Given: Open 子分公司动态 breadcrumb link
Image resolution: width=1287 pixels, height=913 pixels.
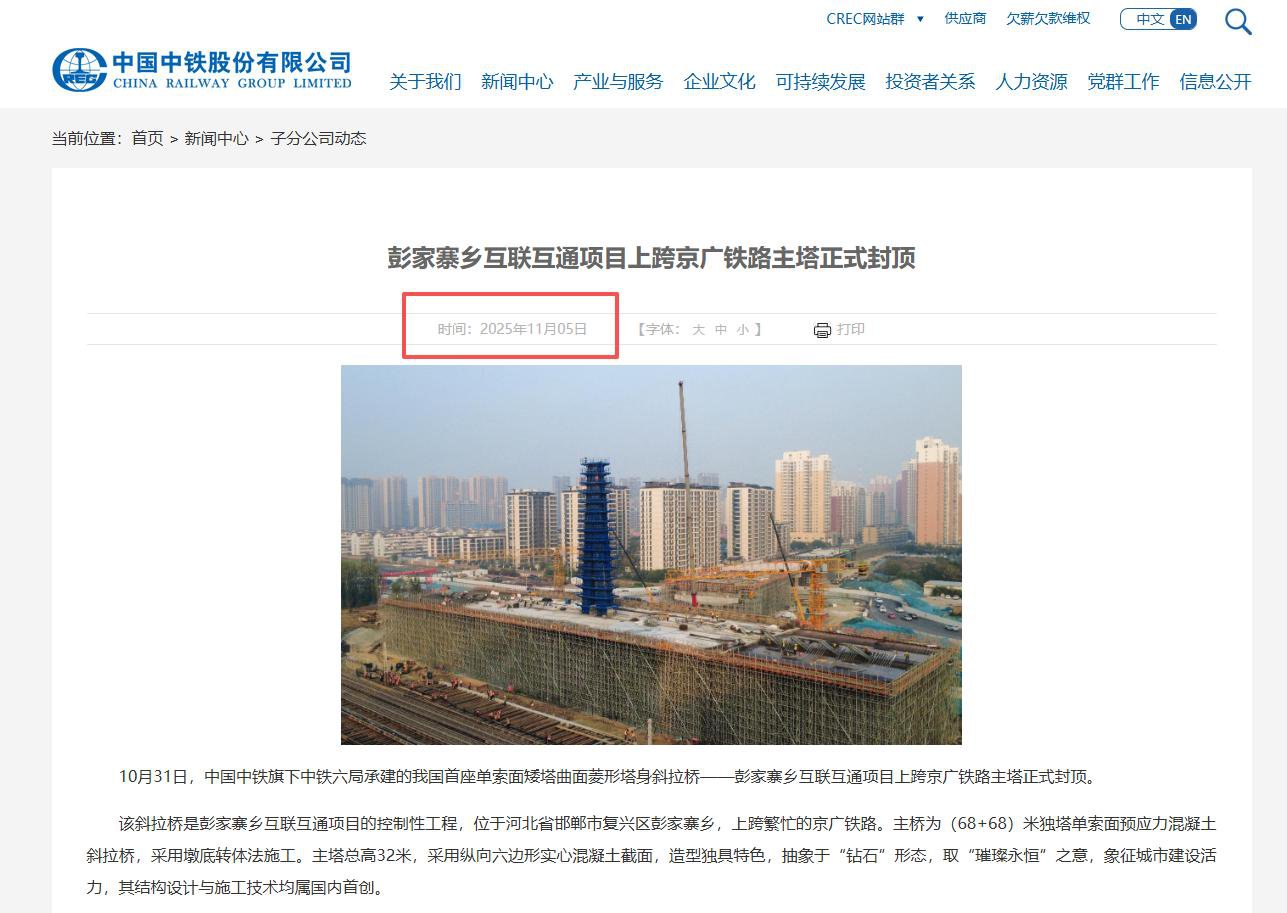Looking at the screenshot, I should (x=318, y=138).
